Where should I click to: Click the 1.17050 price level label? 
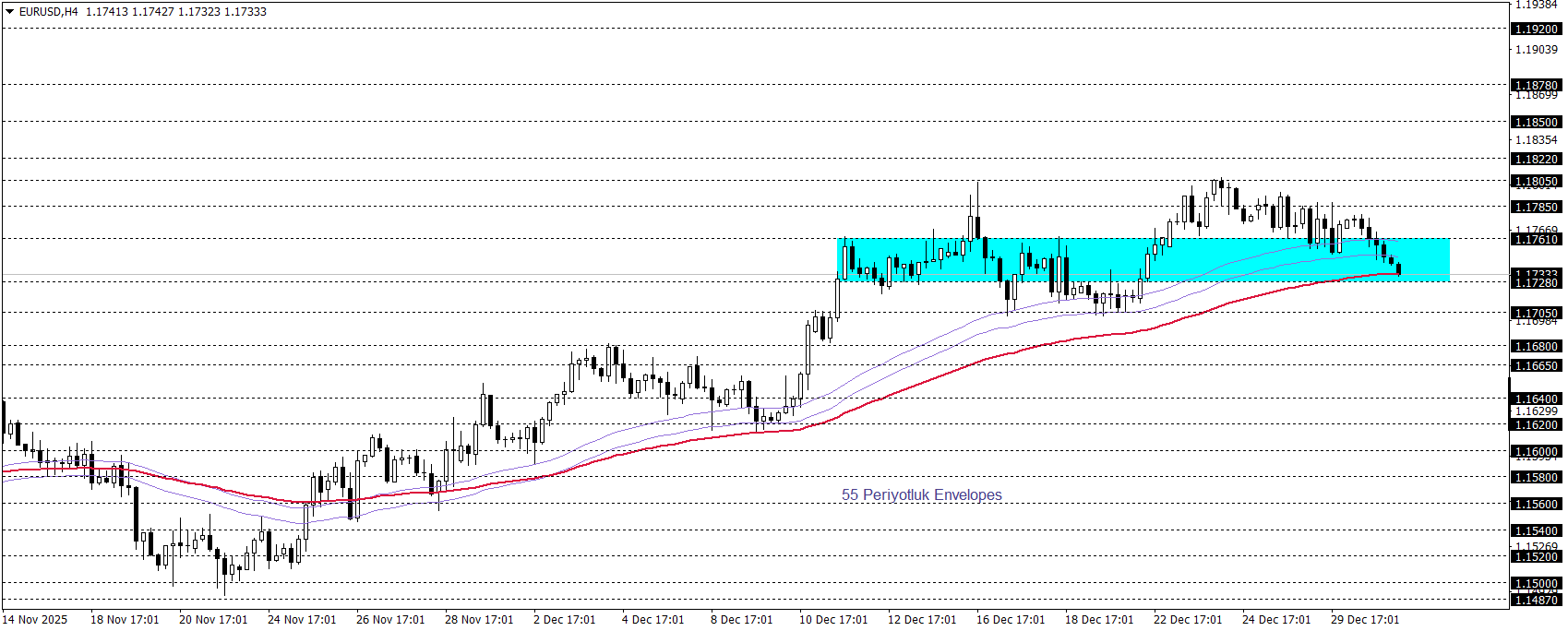[1537, 314]
